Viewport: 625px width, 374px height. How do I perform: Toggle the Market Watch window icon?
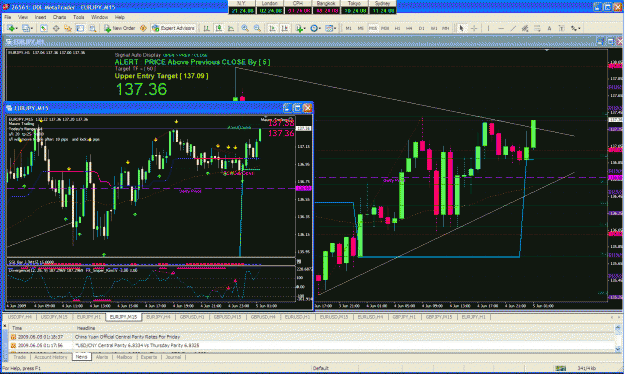pyautogui.click(x=44, y=28)
